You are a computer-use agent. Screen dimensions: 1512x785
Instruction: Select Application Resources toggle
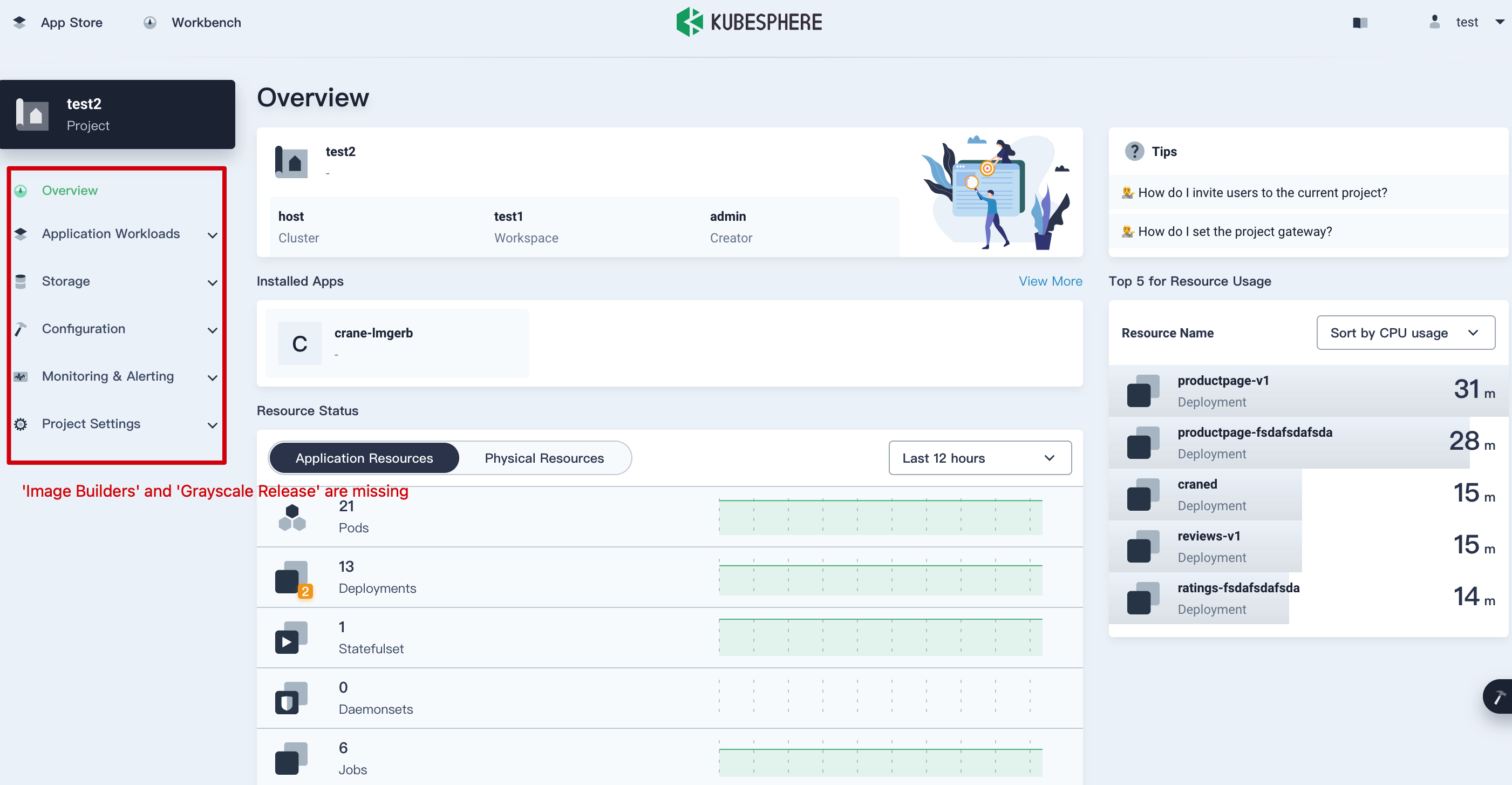tap(364, 458)
